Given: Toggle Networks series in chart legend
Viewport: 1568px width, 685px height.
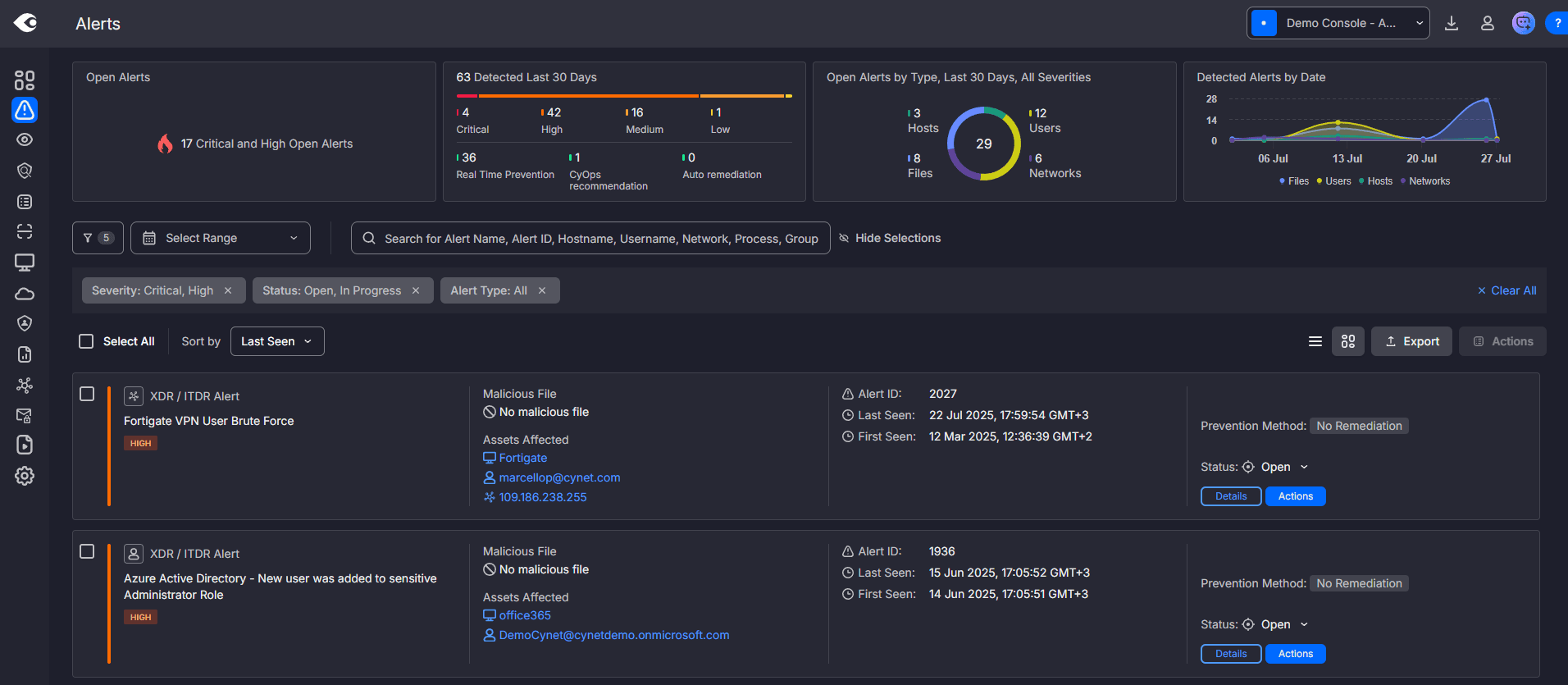Looking at the screenshot, I should [x=1425, y=181].
